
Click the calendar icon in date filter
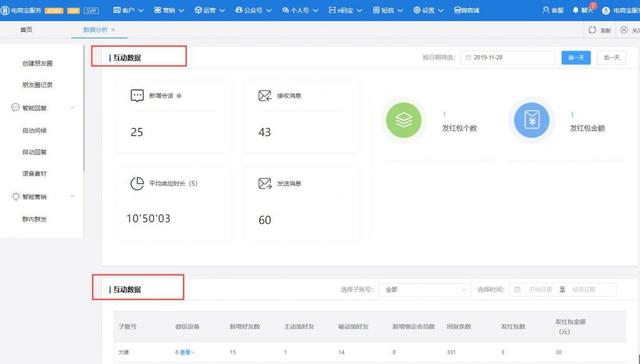[x=468, y=58]
